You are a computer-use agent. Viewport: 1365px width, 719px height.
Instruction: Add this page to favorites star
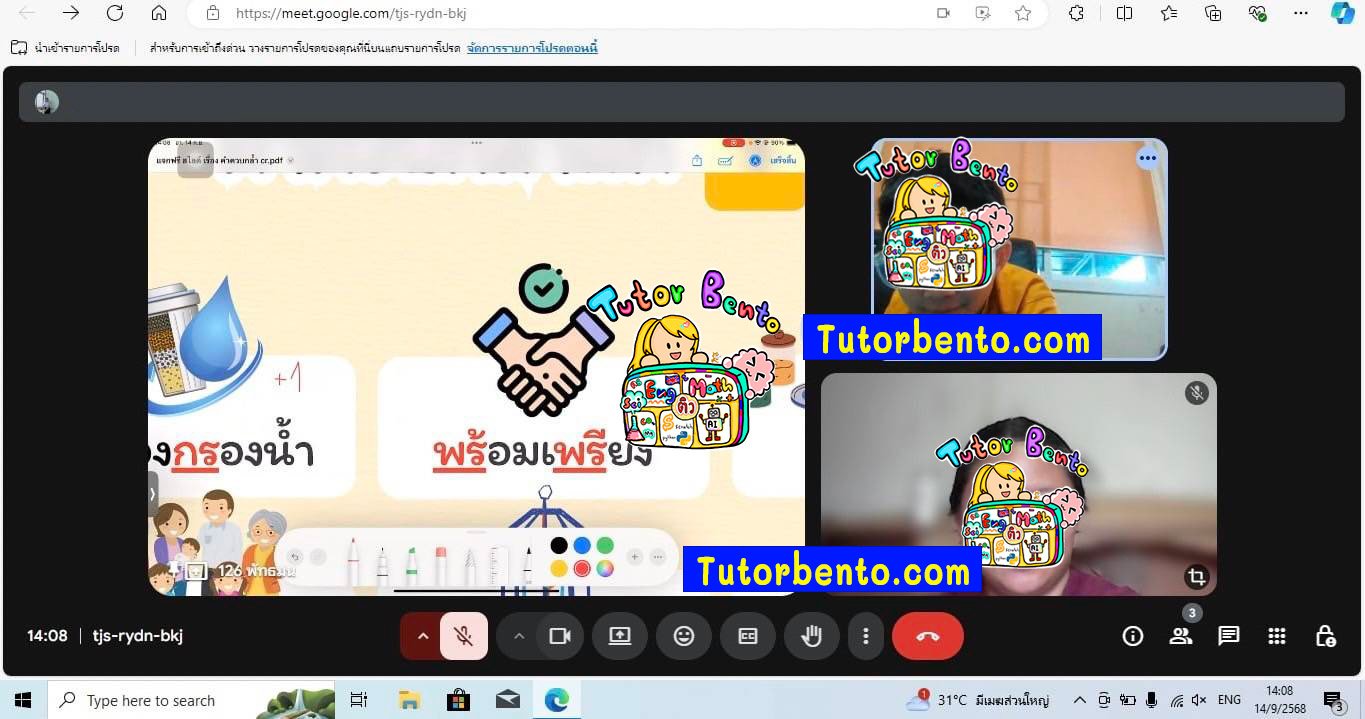[x=1023, y=13]
